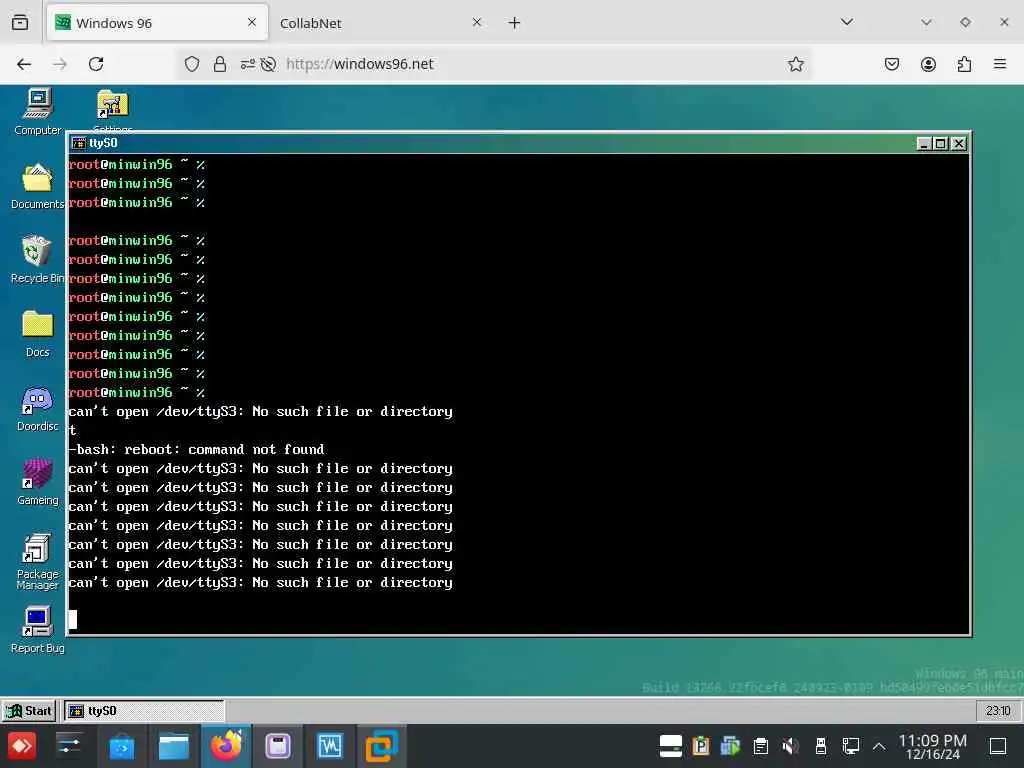The image size is (1024, 768).
Task: Reload the current page
Action: pos(96,64)
